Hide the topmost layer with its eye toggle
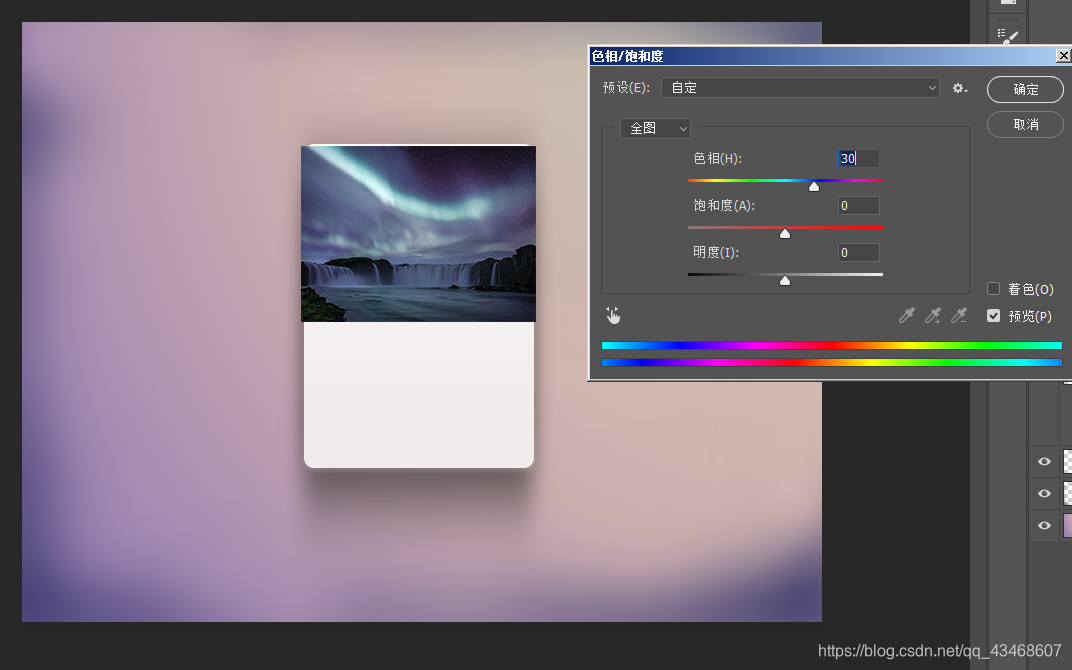 click(1044, 461)
